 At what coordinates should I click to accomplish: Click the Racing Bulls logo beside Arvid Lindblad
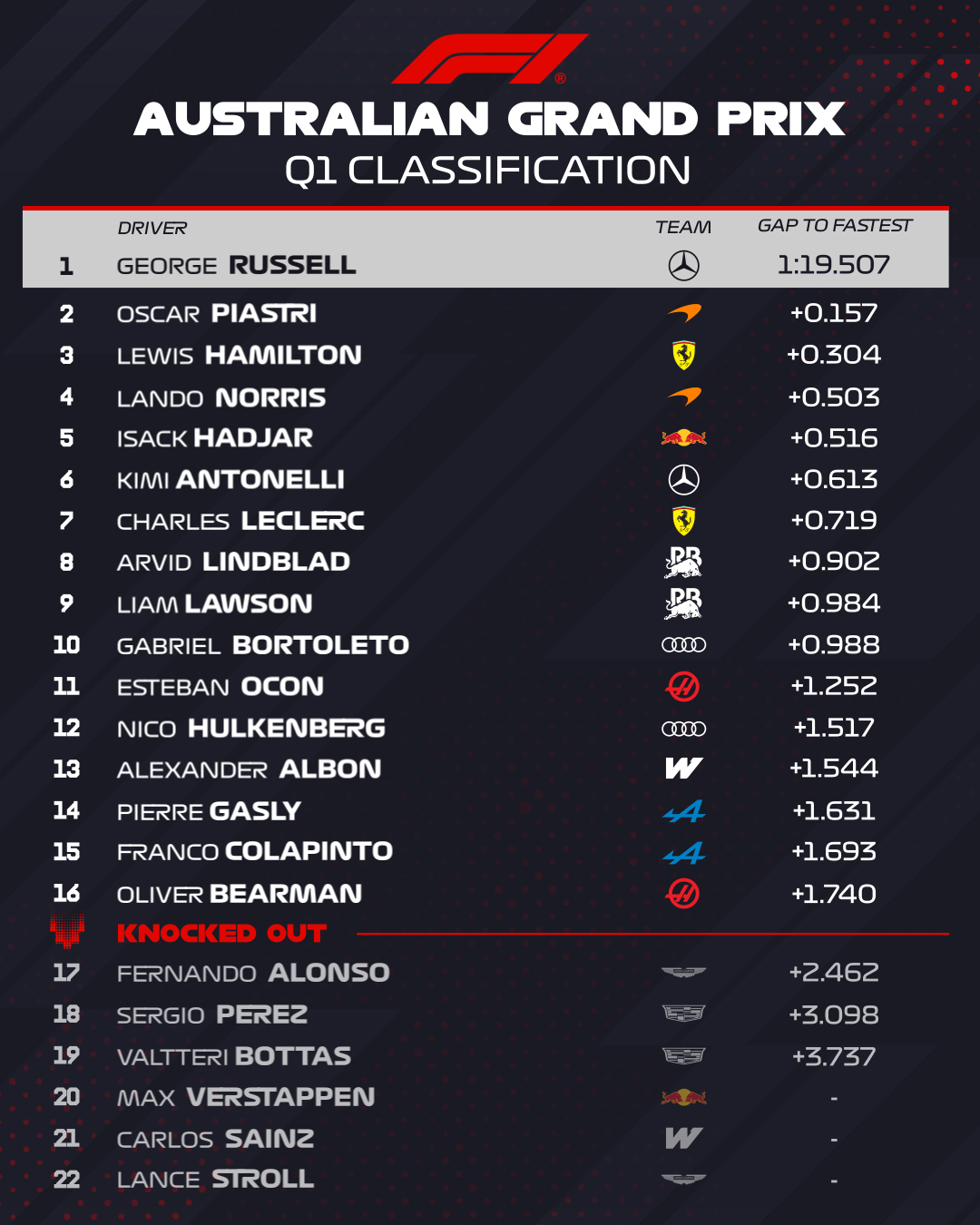click(684, 562)
